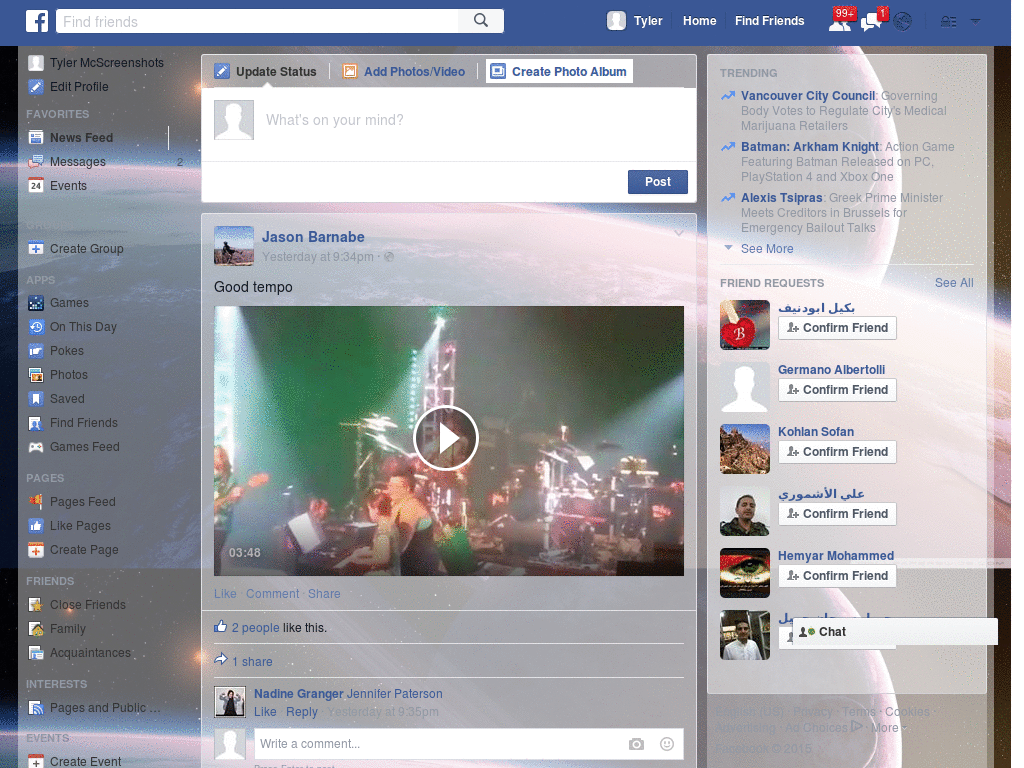Click the Pokes icon
1024x768 pixels.
click(36, 351)
